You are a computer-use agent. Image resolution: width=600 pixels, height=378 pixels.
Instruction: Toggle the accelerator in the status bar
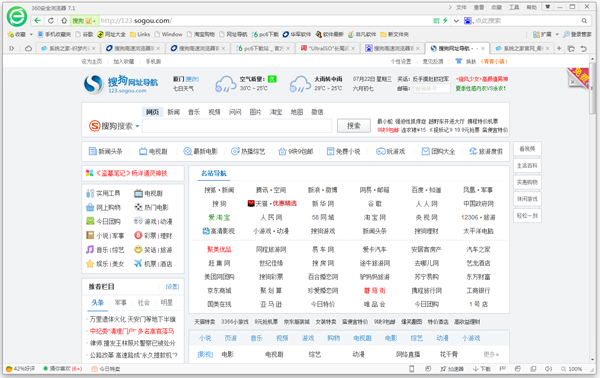[452, 369]
